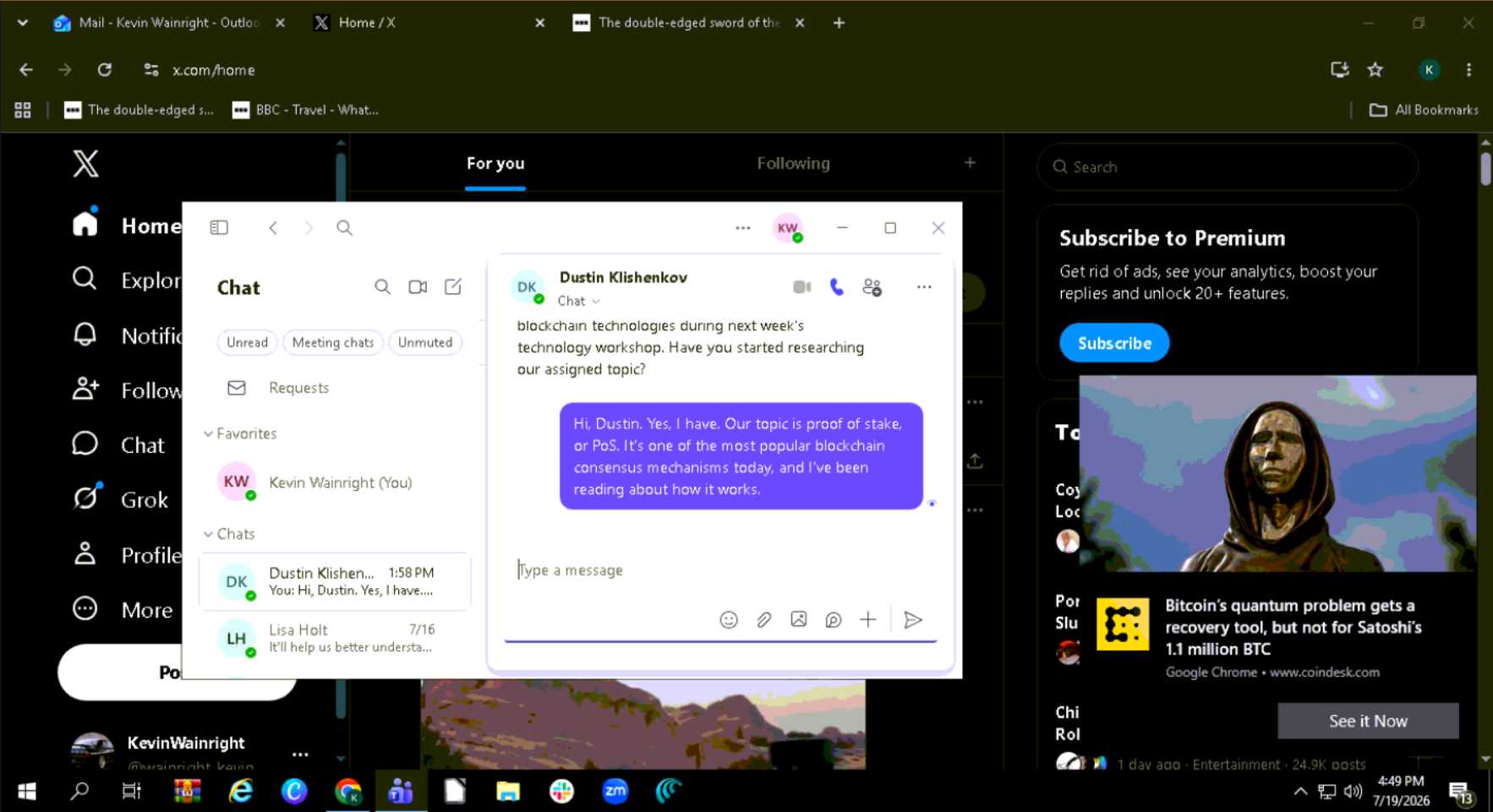Search chats with the magnifier icon
This screenshot has width=1493, height=812.
click(382, 287)
